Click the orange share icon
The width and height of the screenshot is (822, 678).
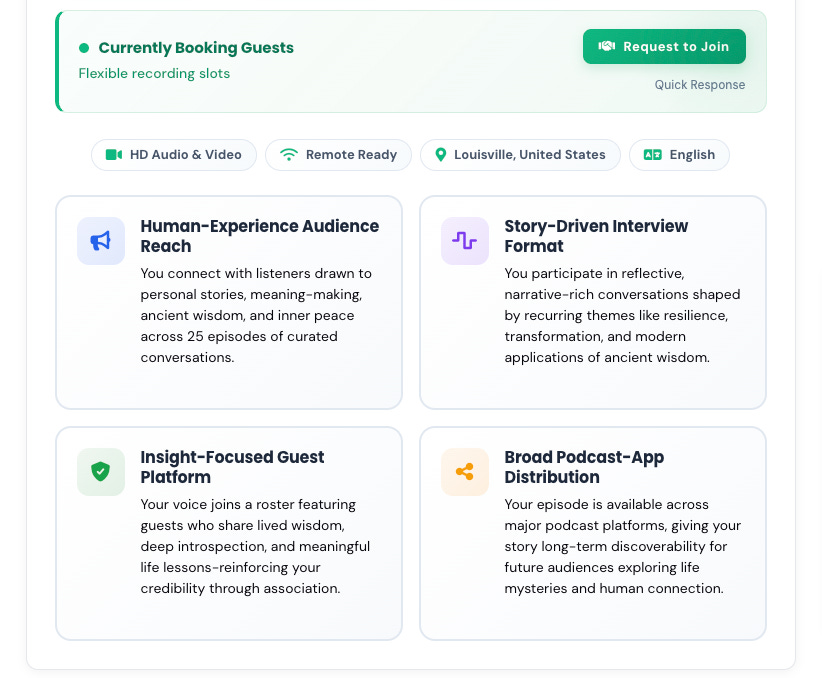tap(464, 471)
